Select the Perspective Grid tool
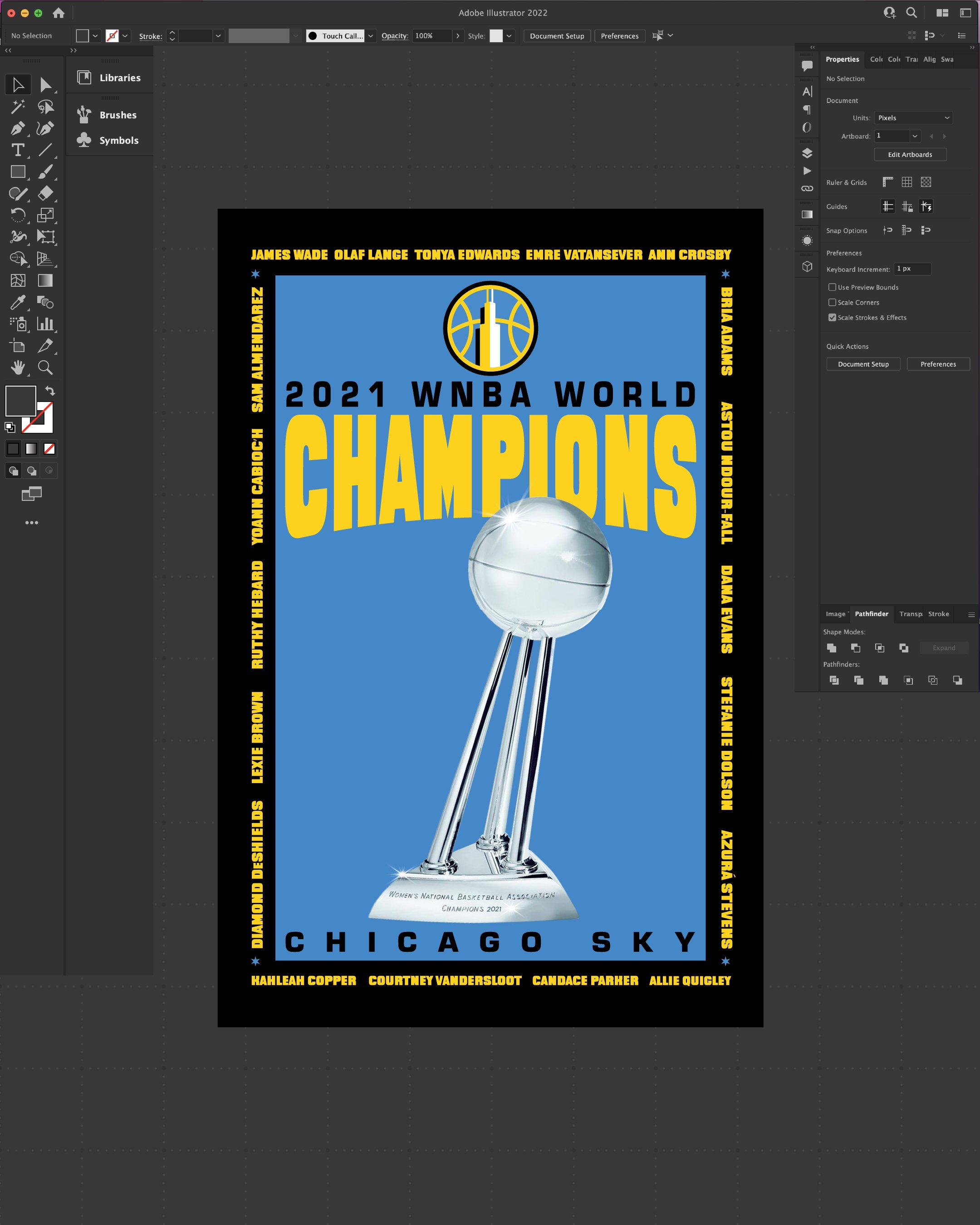Screen dimensions: 980x1225 click(45, 259)
